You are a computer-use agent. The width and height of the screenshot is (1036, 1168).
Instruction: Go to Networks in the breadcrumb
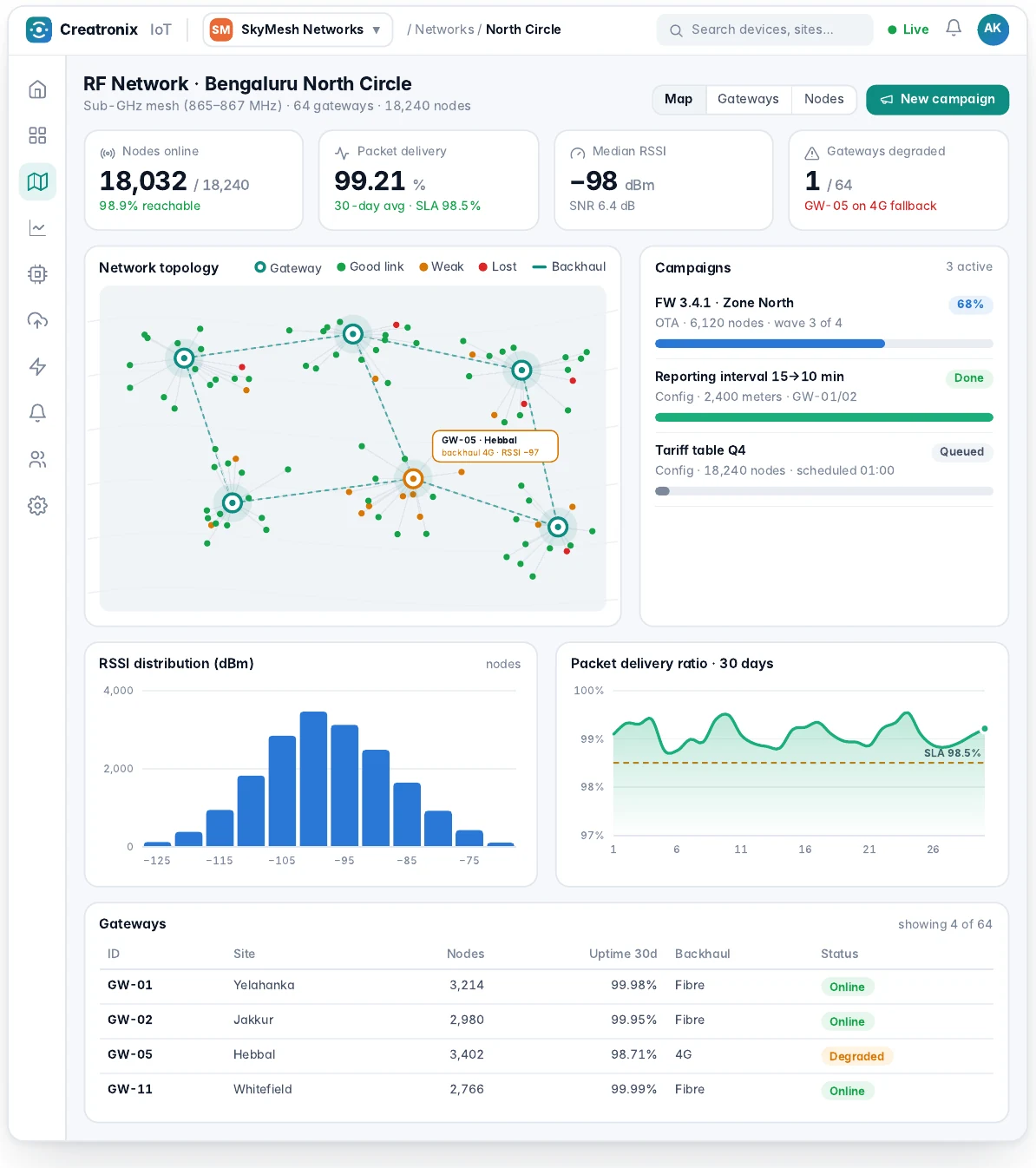444,30
